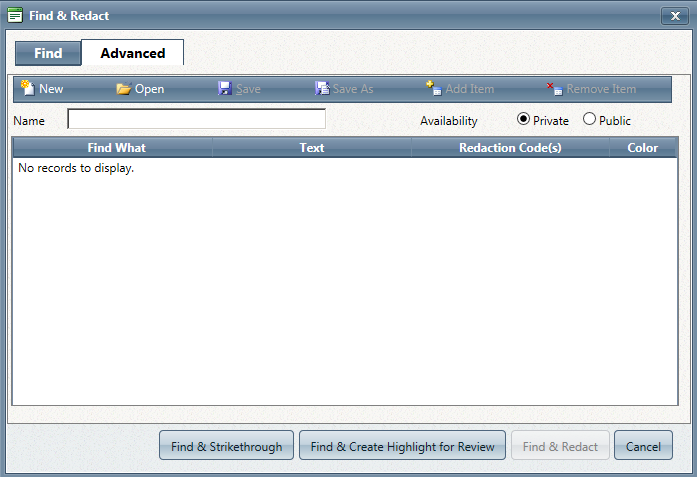The width and height of the screenshot is (697, 477).
Task: Cancel the Find & Redact dialog
Action: tap(643, 445)
